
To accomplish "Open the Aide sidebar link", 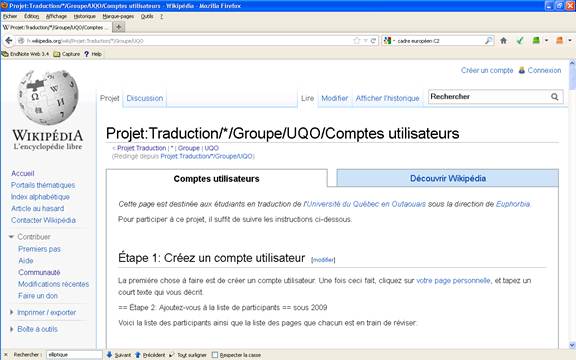I will [x=26, y=261].
